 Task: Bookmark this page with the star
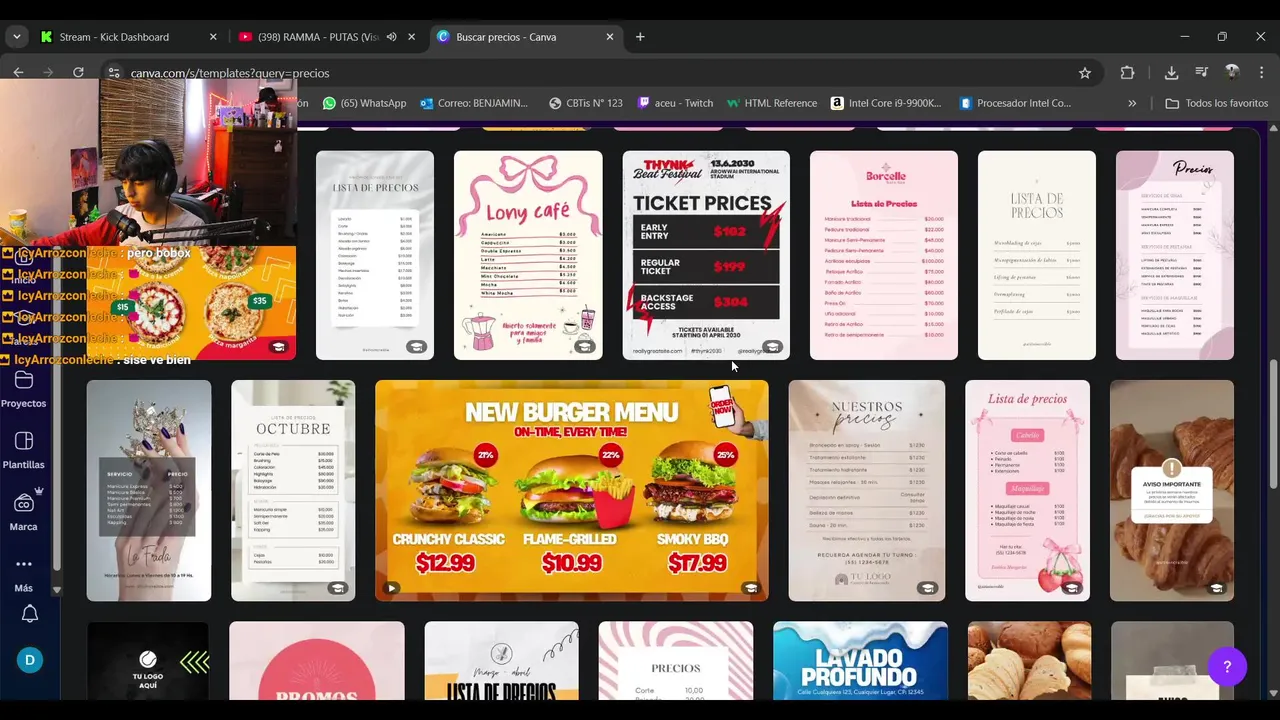coord(1085,73)
